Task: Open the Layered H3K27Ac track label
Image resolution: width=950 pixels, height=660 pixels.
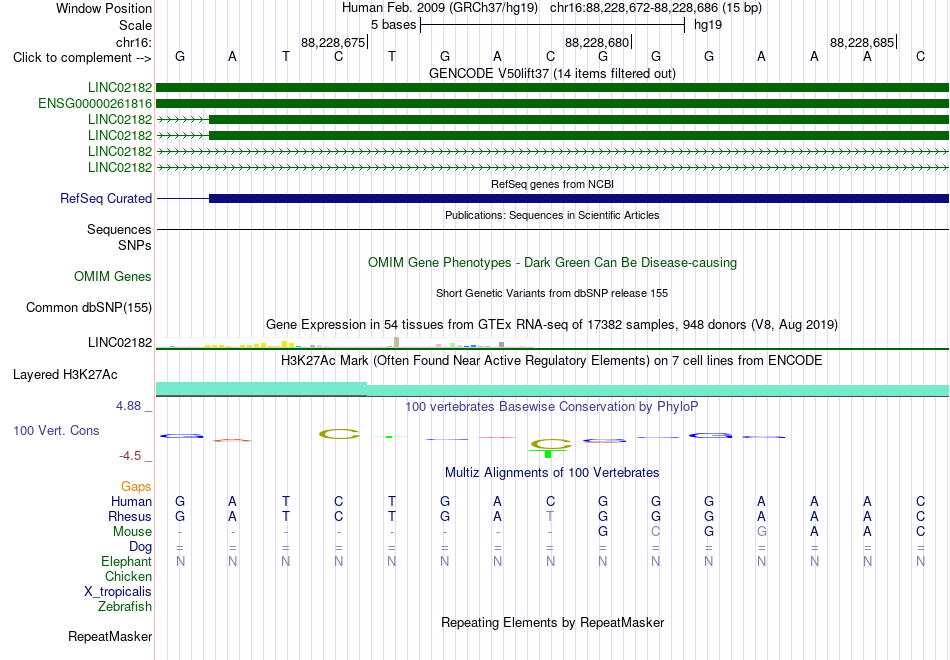Action: click(65, 375)
